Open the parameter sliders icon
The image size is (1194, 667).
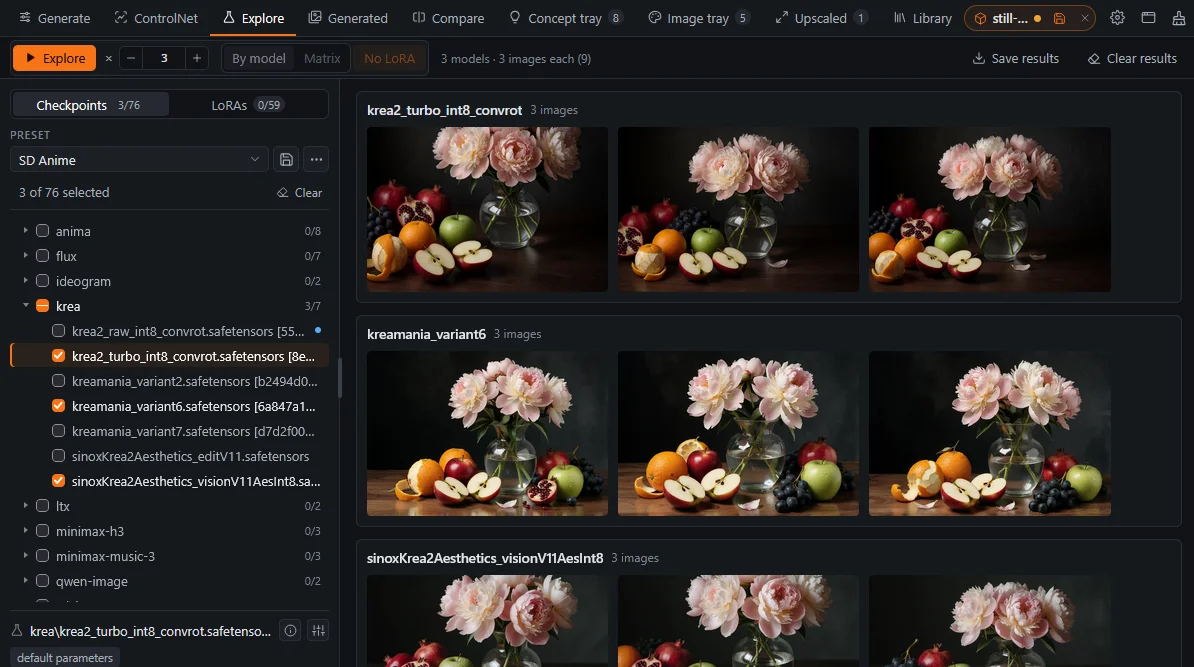pos(318,630)
